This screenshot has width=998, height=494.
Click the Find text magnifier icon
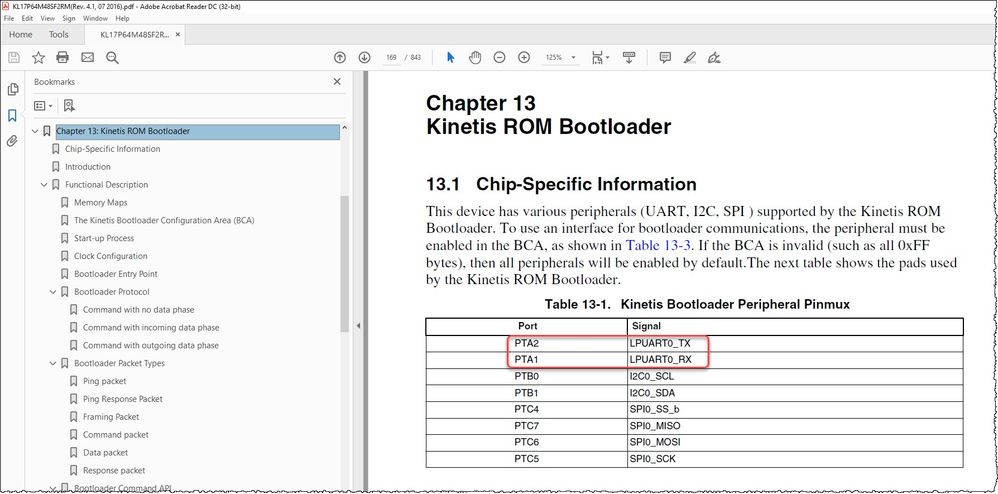[112, 58]
